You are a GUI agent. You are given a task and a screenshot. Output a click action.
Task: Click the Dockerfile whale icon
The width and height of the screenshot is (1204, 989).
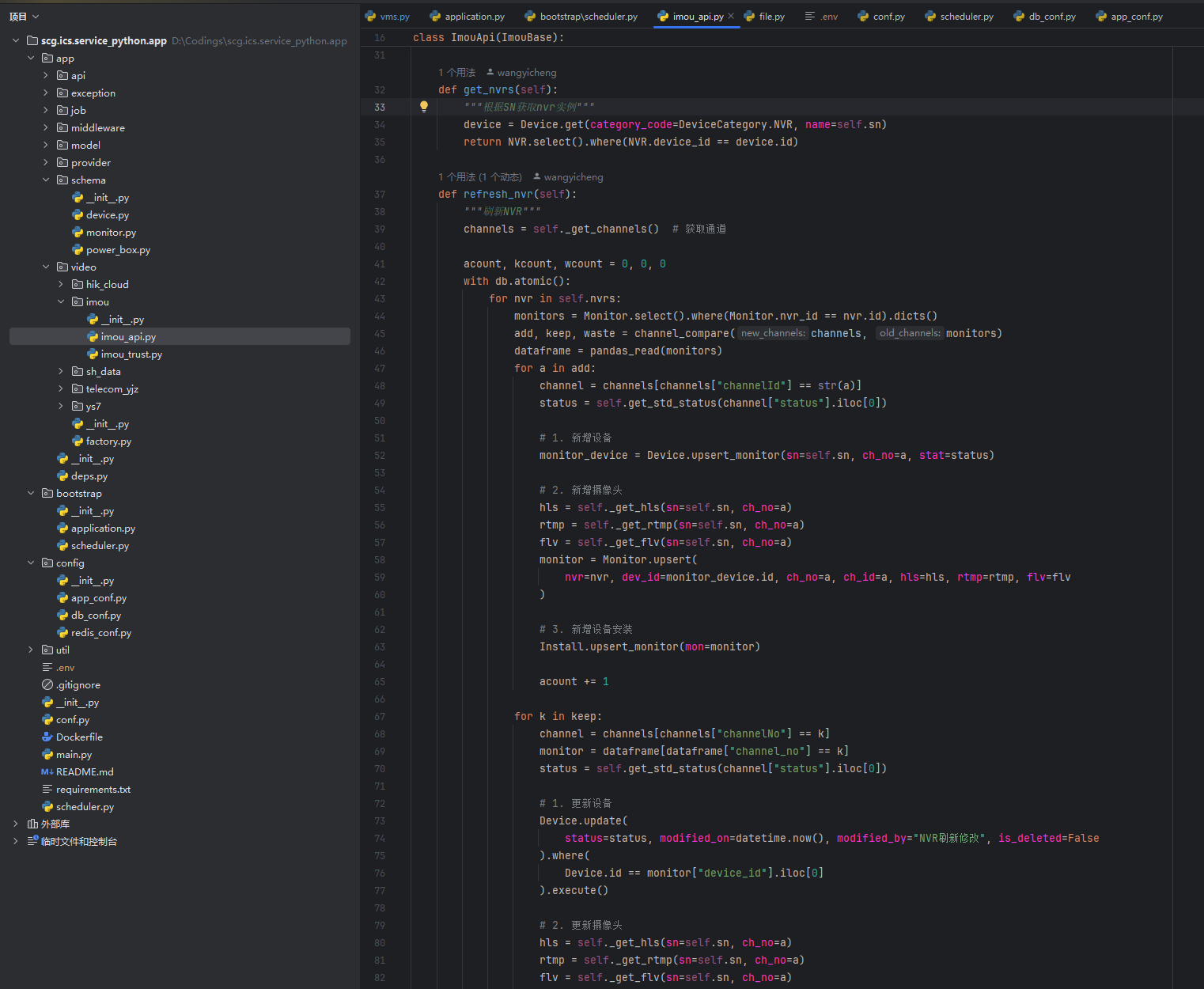click(x=47, y=737)
